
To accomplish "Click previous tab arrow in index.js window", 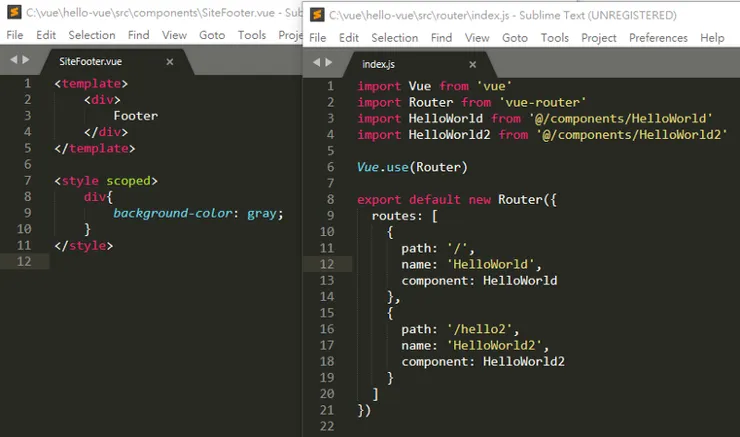I will (316, 63).
